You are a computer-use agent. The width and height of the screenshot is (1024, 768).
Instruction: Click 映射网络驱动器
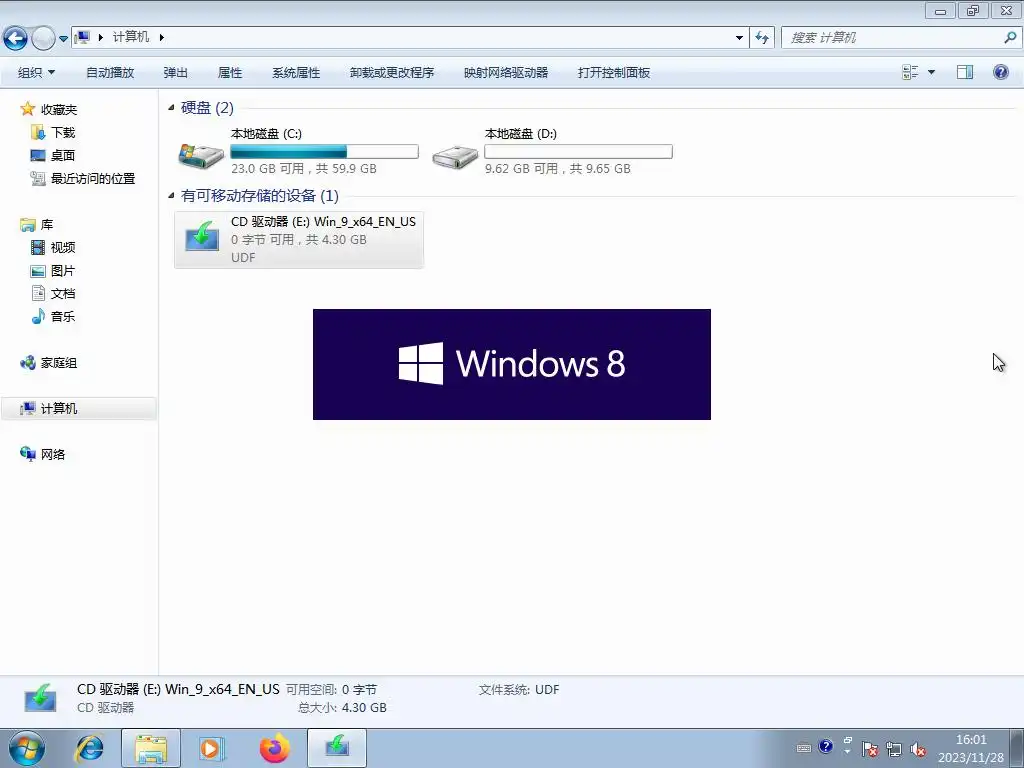click(x=506, y=72)
